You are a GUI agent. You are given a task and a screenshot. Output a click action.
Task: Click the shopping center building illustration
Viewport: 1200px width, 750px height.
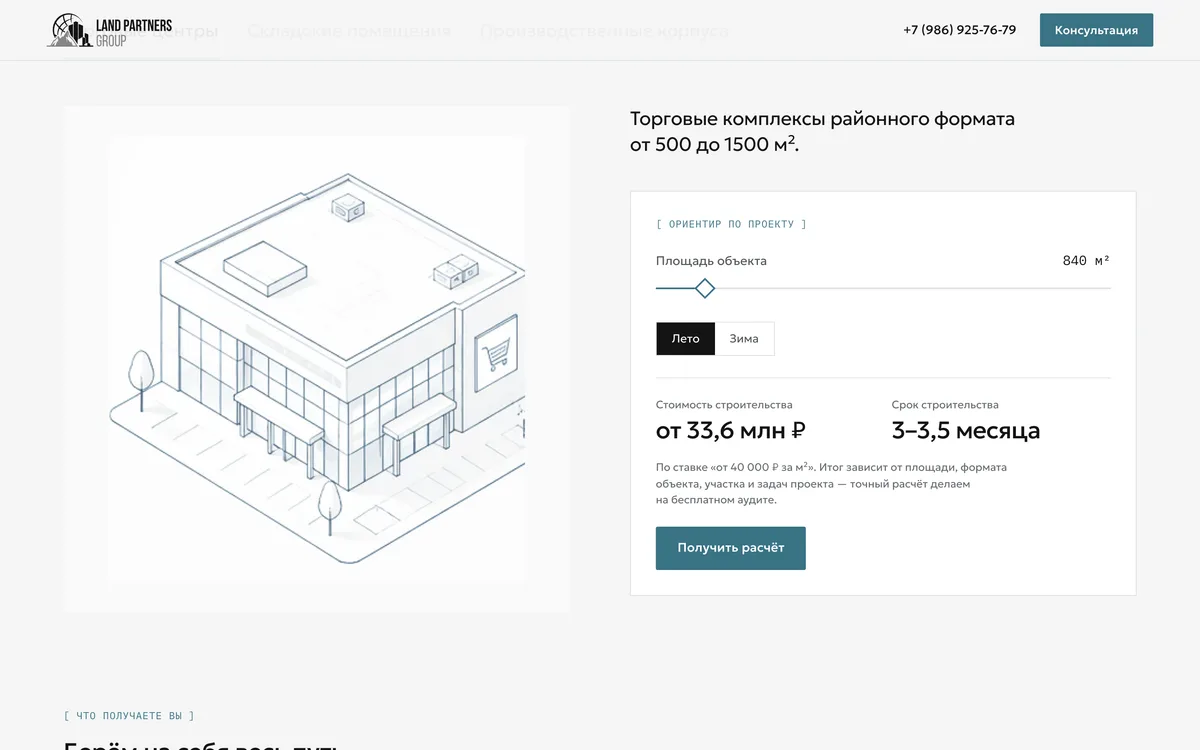317,359
